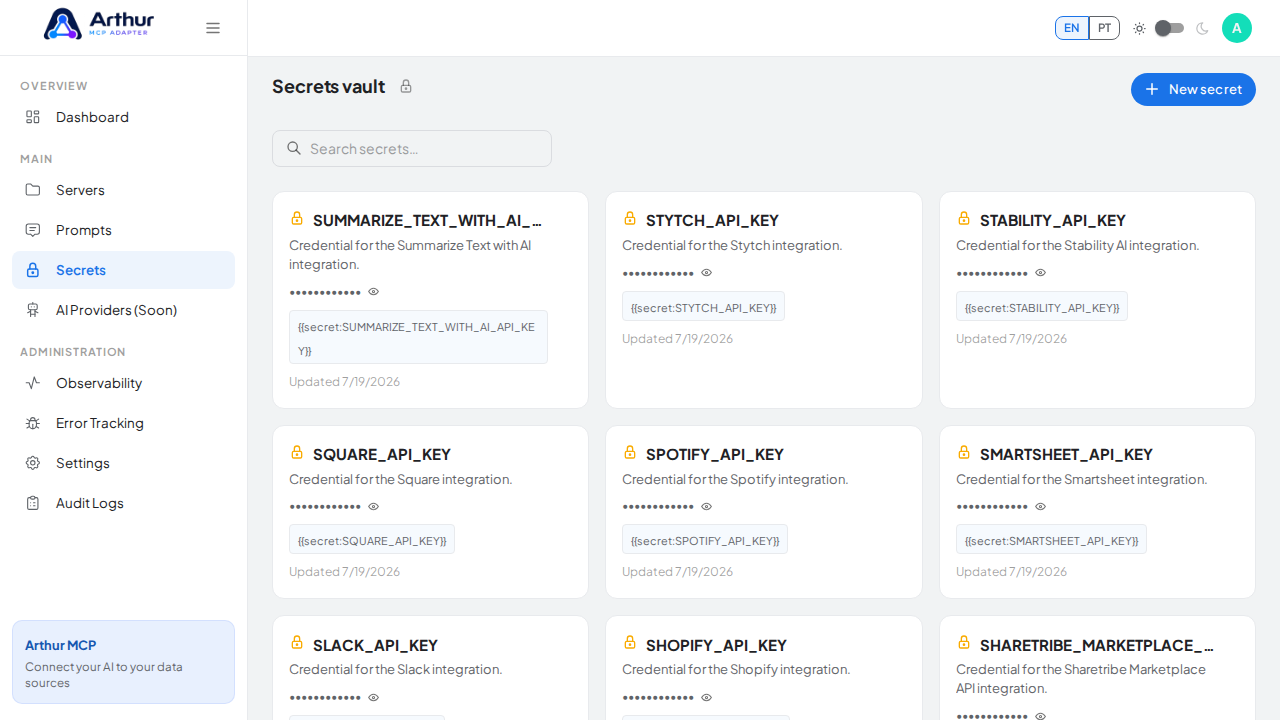Toggle the dark theme switch
This screenshot has width=1280, height=720.
pyautogui.click(x=1169, y=28)
